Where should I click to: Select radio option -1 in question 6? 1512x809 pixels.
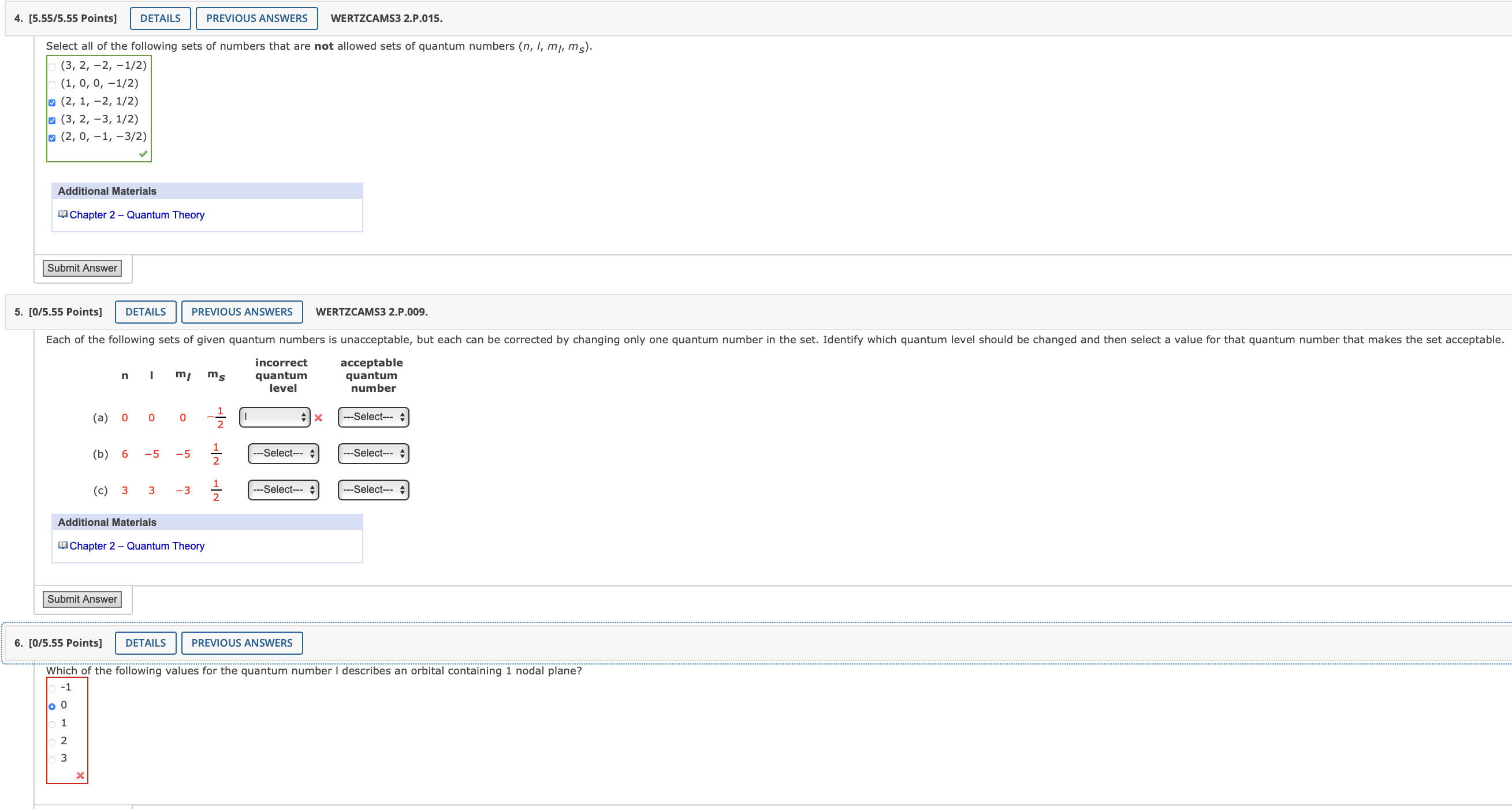tap(52, 688)
